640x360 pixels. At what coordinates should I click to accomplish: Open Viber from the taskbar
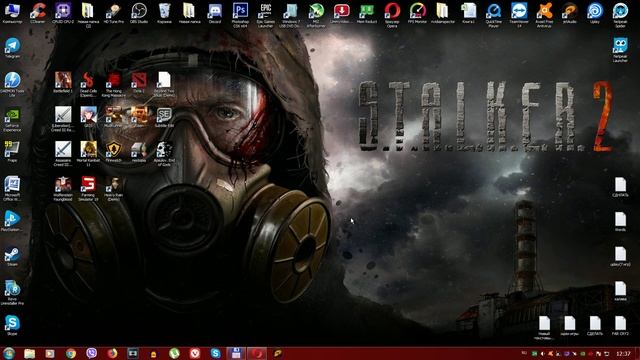[91, 353]
